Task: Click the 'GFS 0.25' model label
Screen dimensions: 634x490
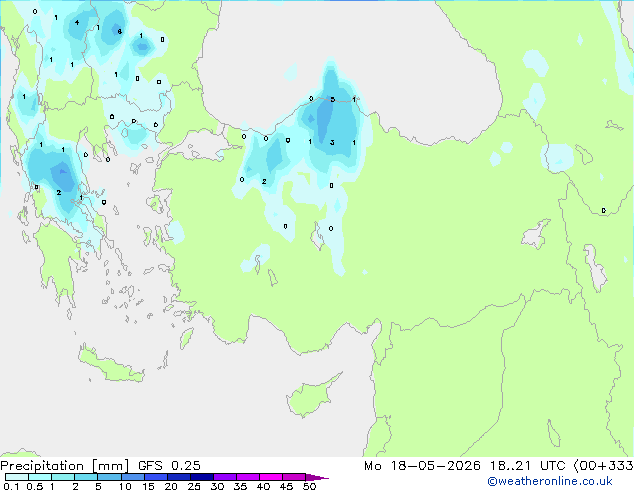Action: coord(169,466)
